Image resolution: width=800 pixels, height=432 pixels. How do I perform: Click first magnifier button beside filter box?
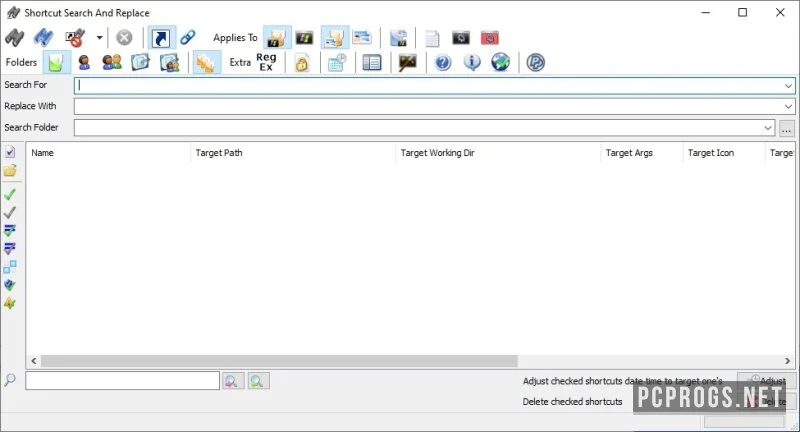pos(233,381)
